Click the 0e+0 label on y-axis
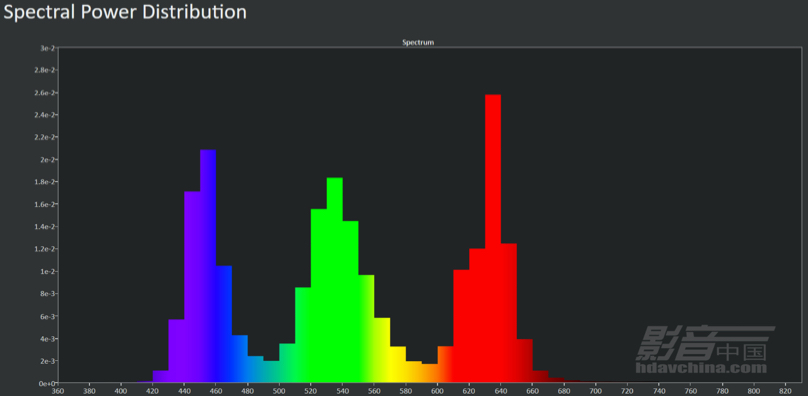808x396 pixels. [47, 384]
